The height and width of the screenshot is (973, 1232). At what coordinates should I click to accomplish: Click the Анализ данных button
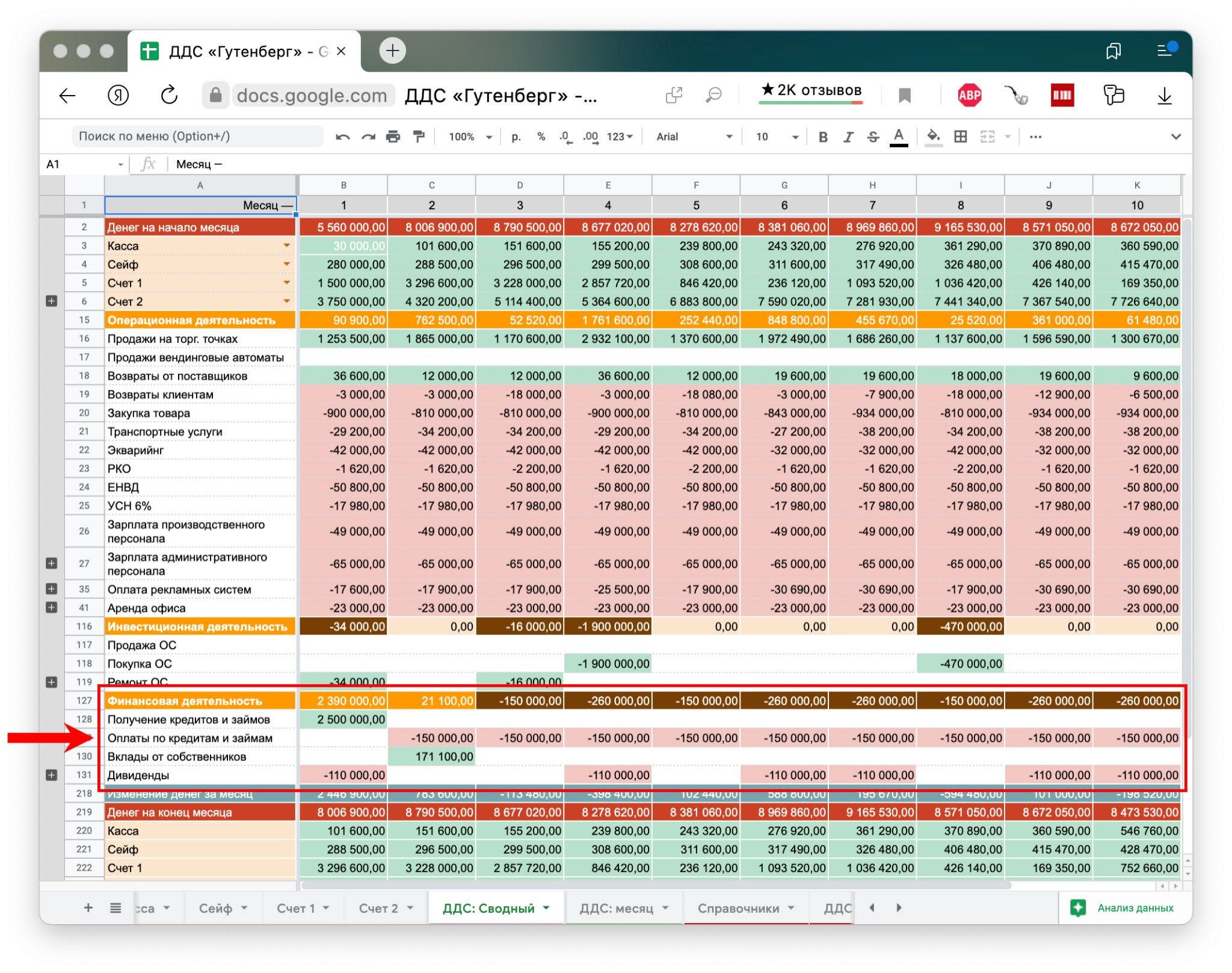[x=1124, y=908]
